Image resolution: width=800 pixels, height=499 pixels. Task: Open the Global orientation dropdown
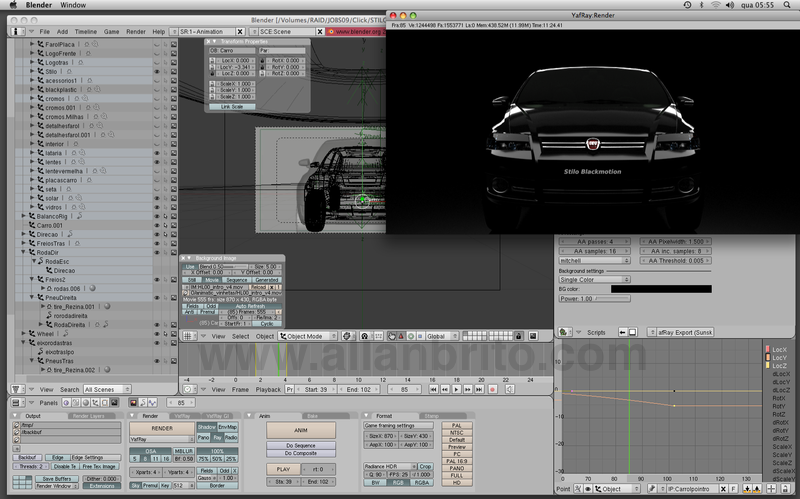(442, 336)
